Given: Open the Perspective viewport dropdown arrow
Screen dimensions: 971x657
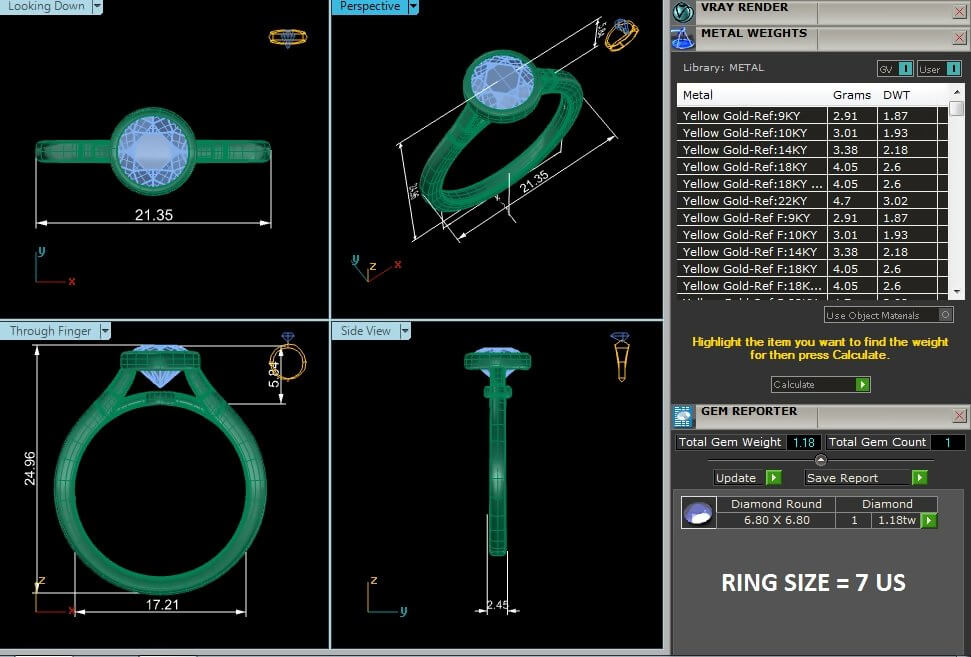Looking at the screenshot, I should coord(413,7).
